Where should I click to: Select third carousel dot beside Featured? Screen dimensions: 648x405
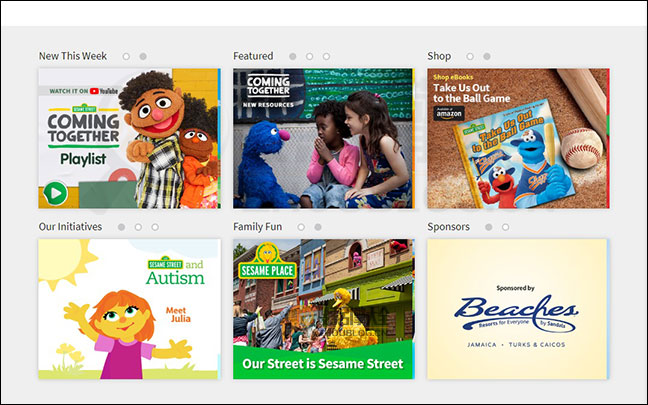click(326, 57)
